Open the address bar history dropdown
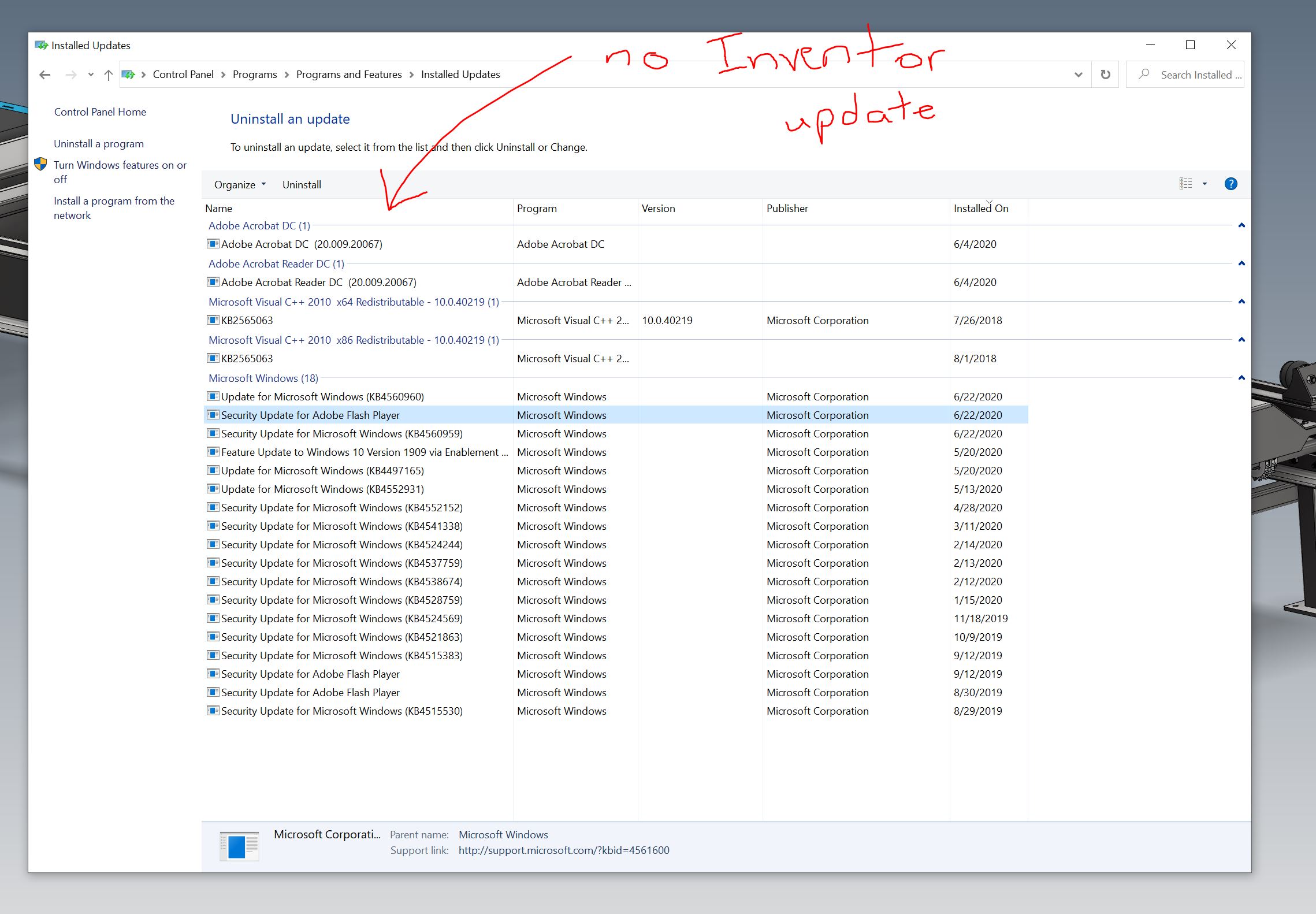 click(x=1078, y=75)
